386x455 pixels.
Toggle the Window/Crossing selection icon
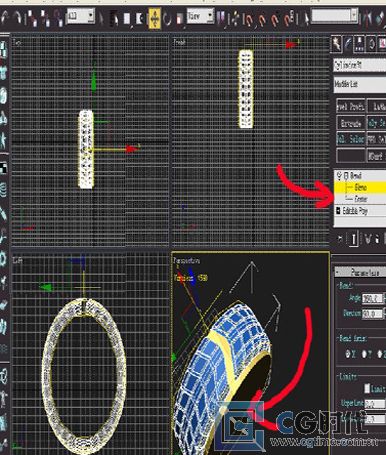coord(139,18)
